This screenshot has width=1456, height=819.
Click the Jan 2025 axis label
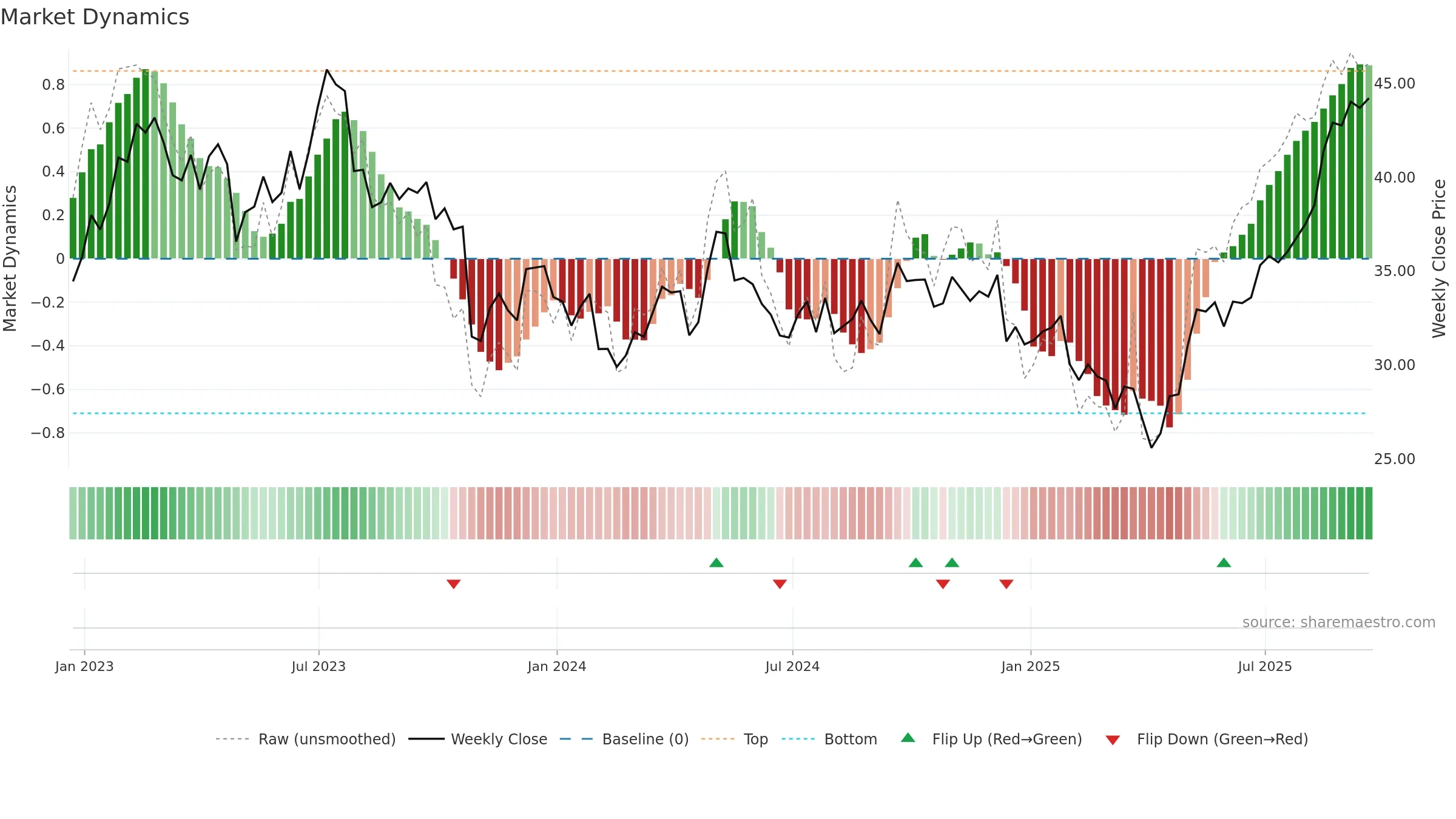click(1031, 666)
